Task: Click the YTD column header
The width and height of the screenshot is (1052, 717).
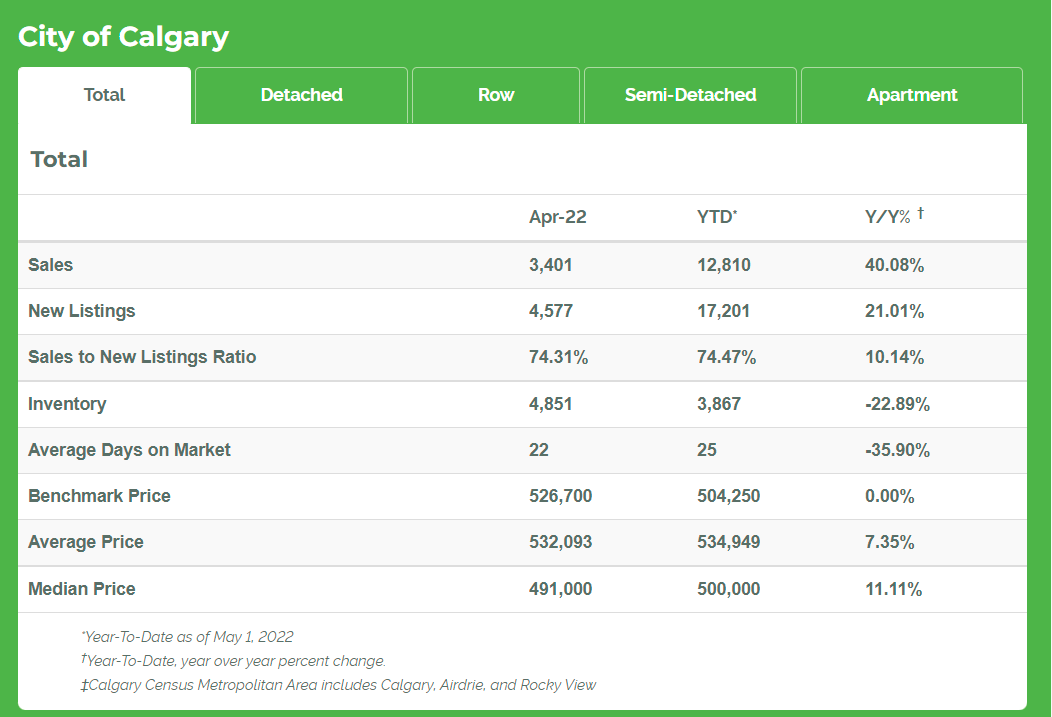Action: click(717, 217)
